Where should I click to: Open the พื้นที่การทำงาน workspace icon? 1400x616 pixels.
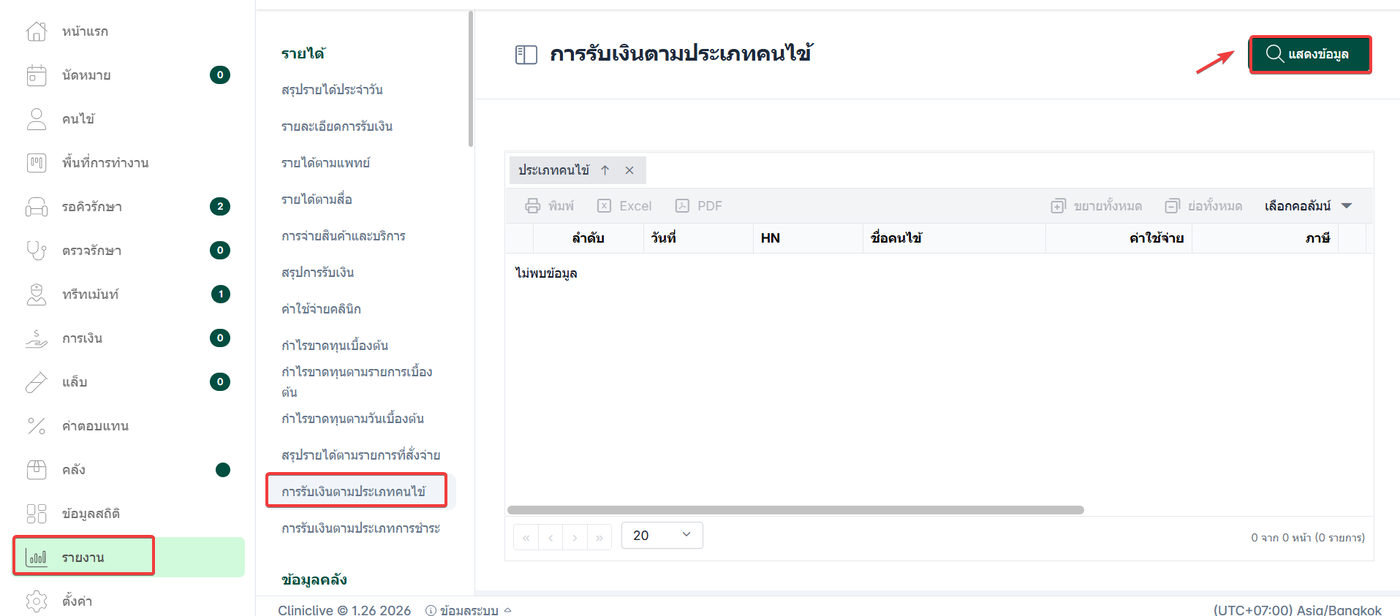click(36, 162)
